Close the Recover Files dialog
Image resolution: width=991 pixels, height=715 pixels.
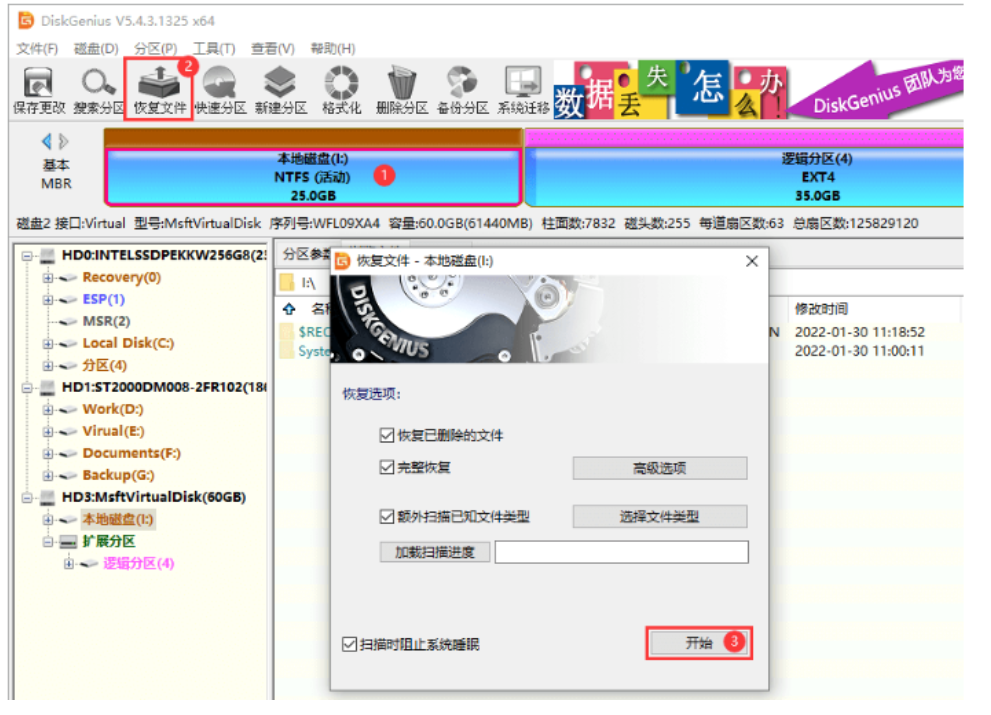pos(751,261)
